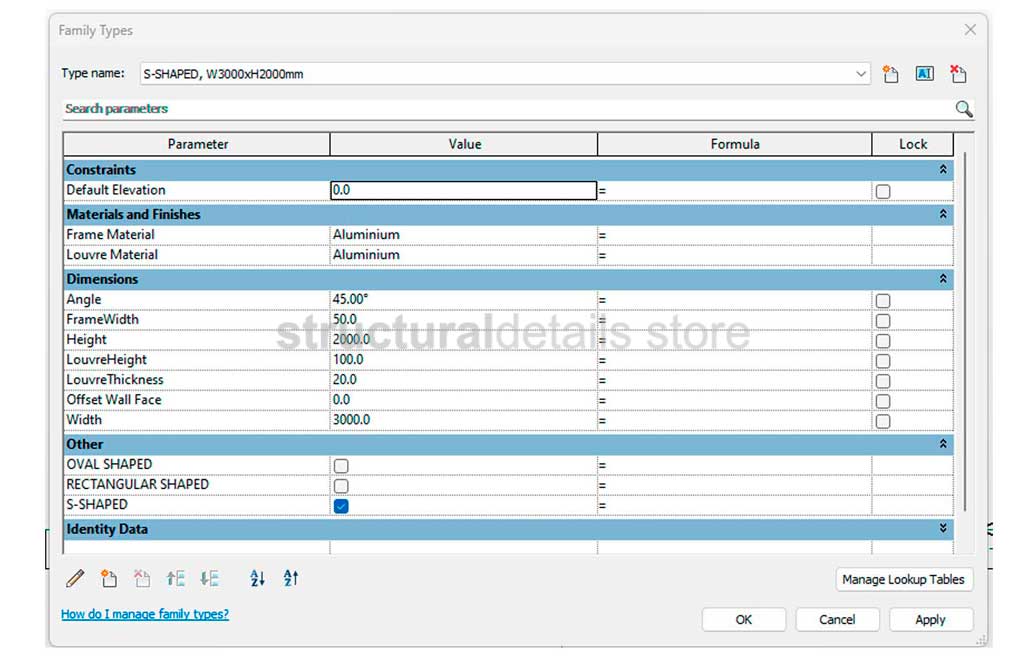Image resolution: width=1024 pixels, height=662 pixels.
Task: Open Manage Lookup Tables
Action: click(904, 580)
